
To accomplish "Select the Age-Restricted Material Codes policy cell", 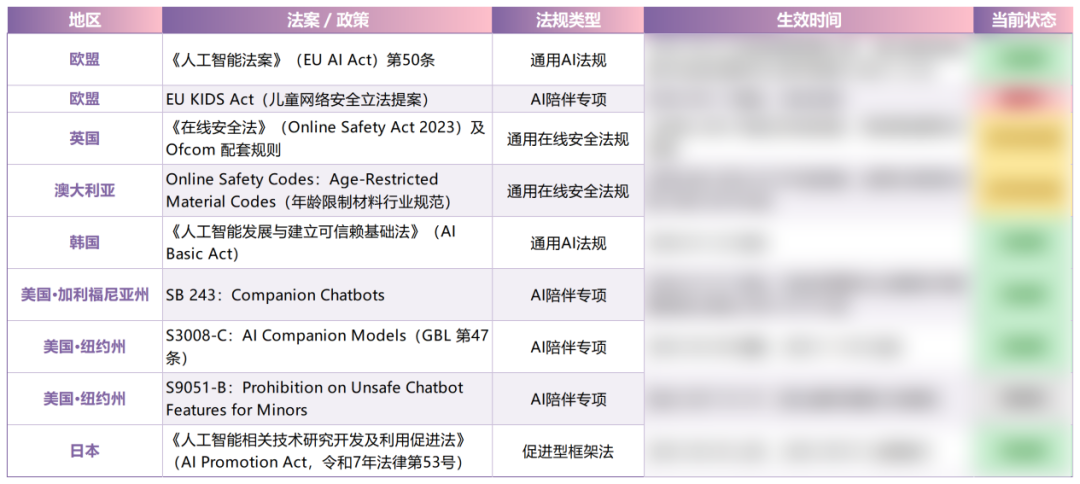I will click(x=327, y=191).
